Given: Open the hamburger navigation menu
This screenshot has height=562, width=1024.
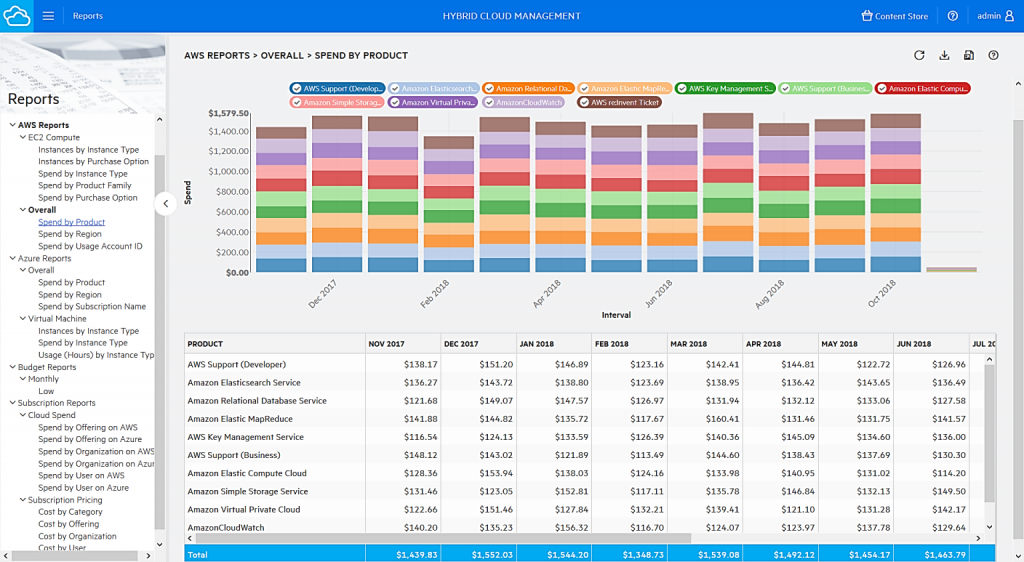Looking at the screenshot, I should [48, 16].
